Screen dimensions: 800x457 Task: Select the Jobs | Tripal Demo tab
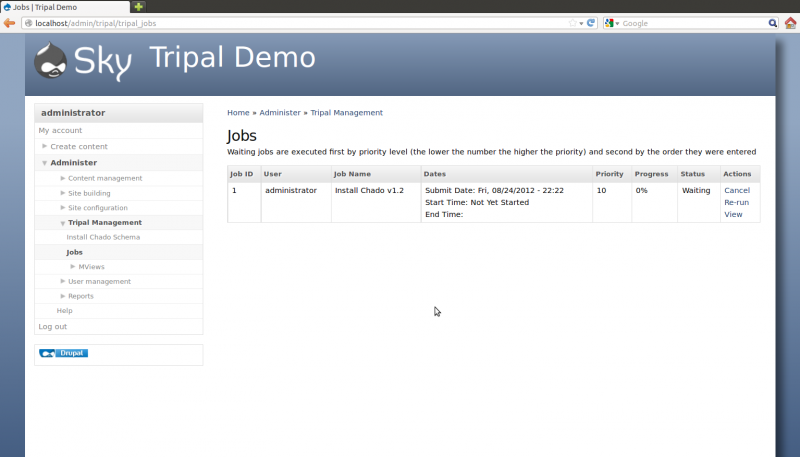click(65, 7)
